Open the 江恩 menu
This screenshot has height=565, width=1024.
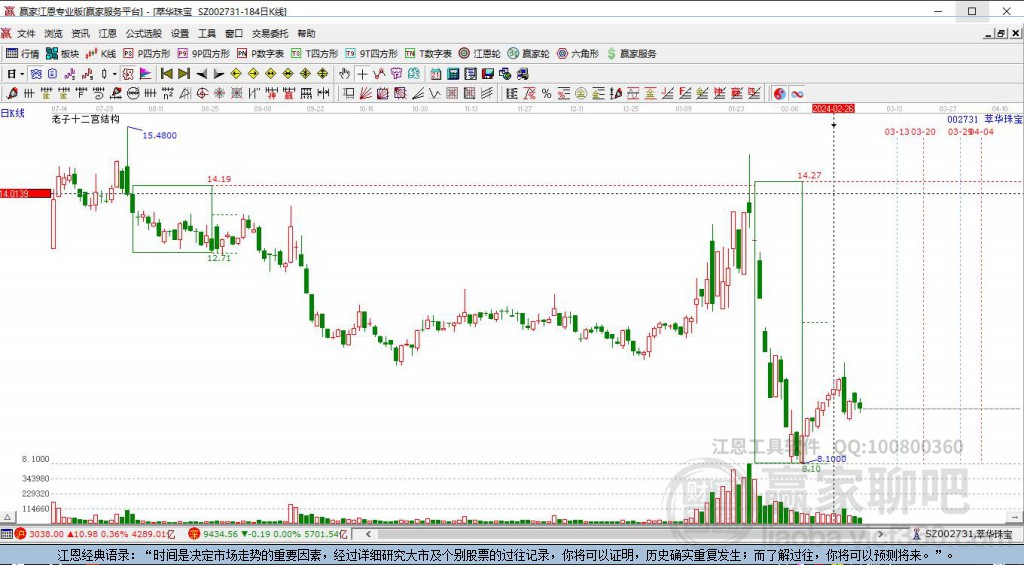tap(107, 33)
